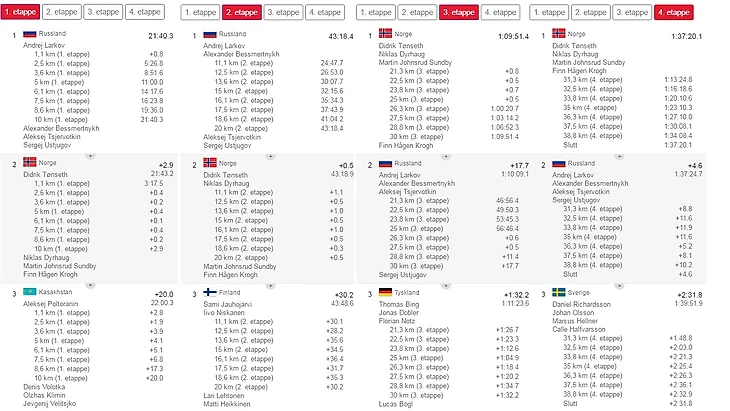Click Norway's flag in the rightmost results column
The height and width of the screenshot is (411, 730).
coord(560,34)
